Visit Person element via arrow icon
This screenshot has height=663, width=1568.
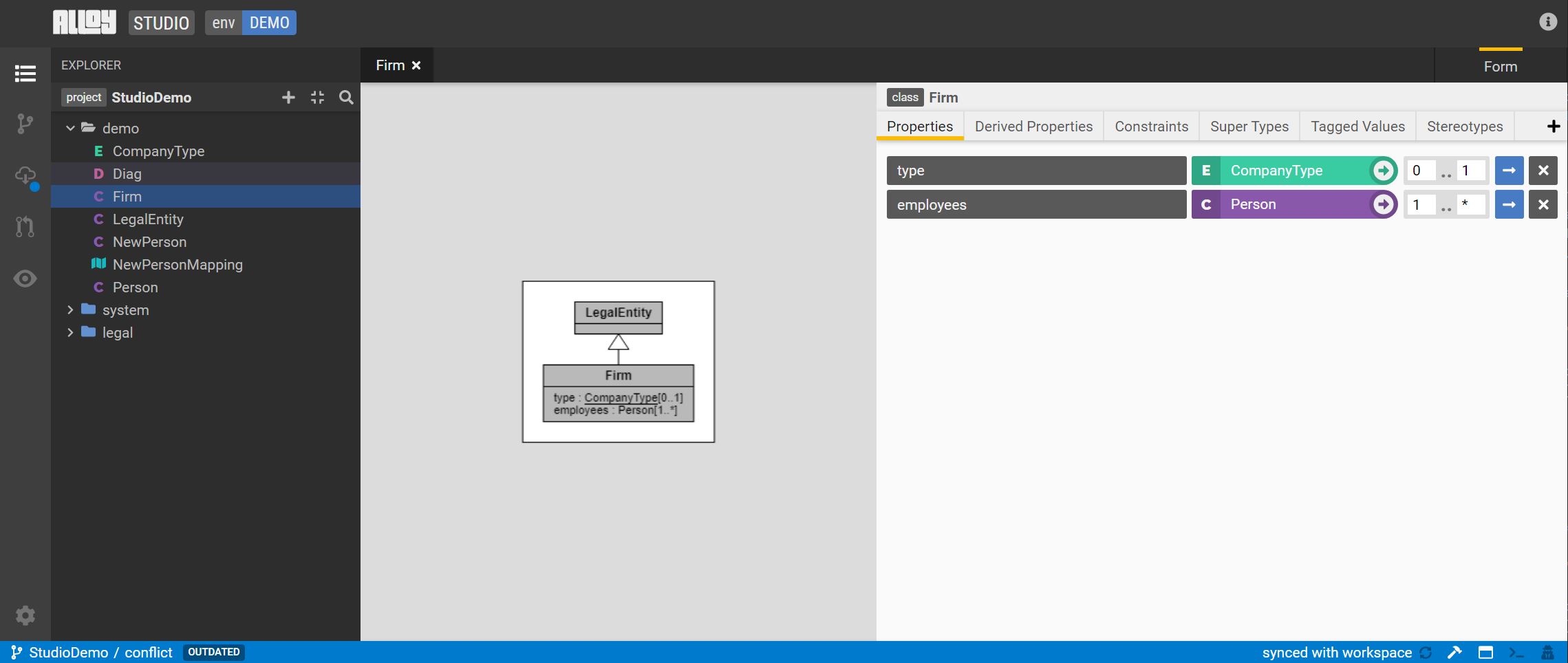[x=1383, y=204]
